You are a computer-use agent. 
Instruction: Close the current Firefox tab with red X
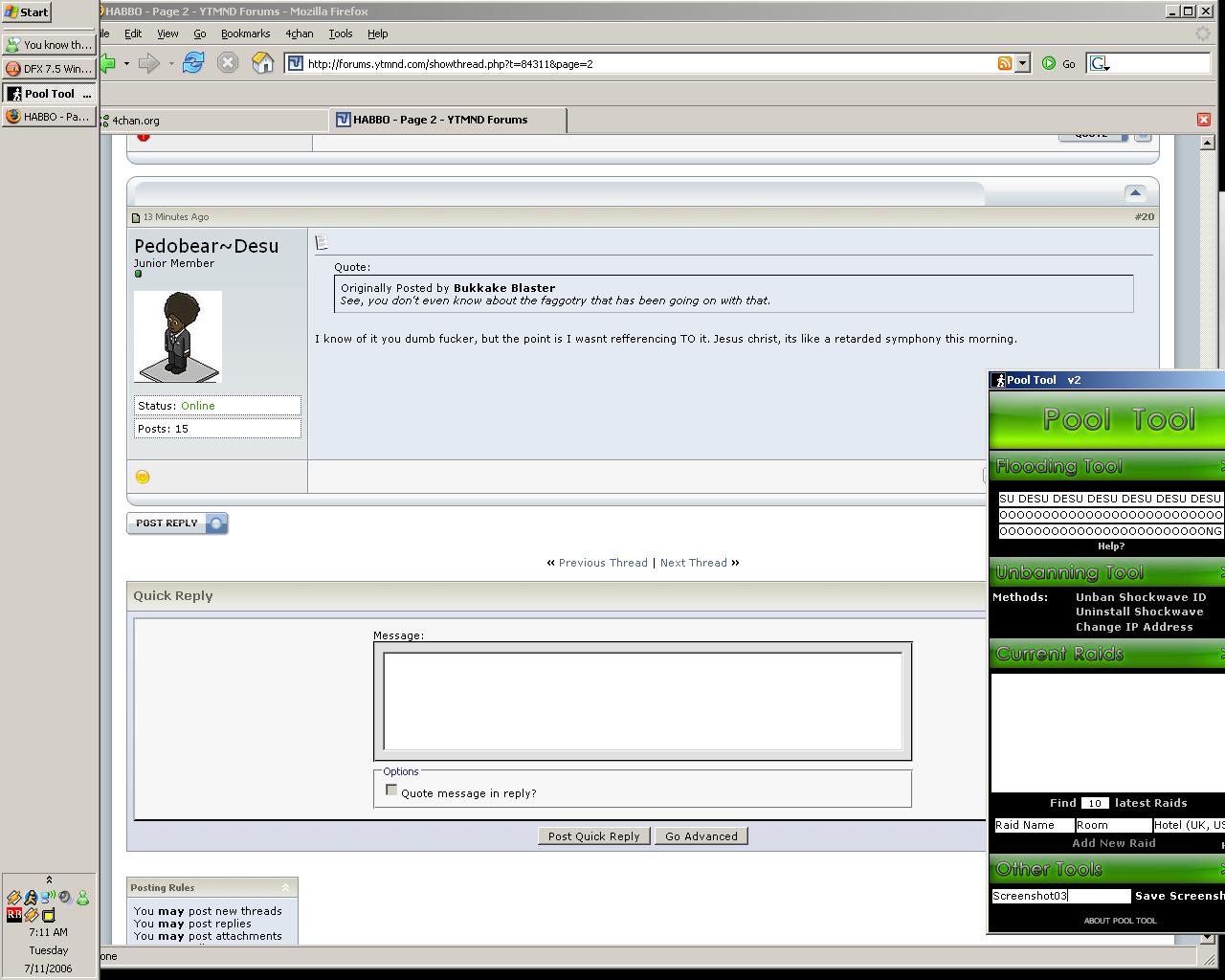1204,120
